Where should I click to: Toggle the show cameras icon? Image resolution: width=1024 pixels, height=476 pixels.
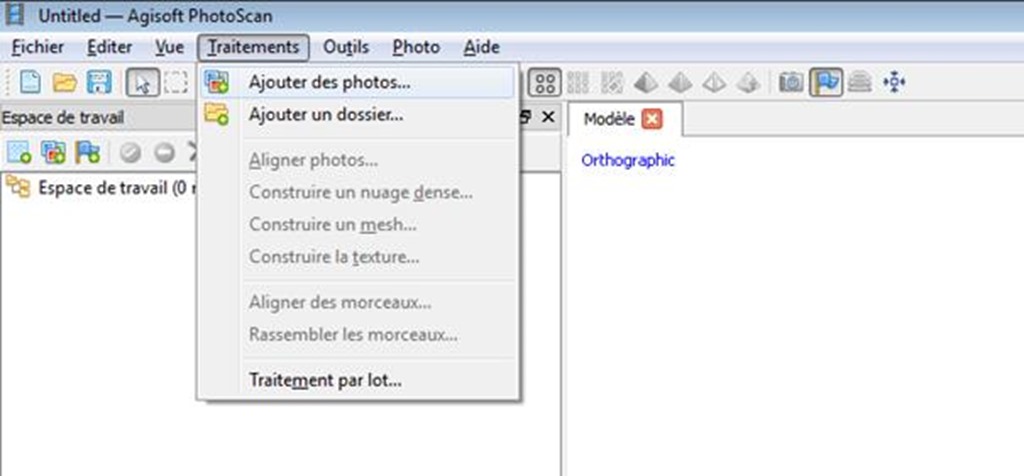tap(791, 82)
